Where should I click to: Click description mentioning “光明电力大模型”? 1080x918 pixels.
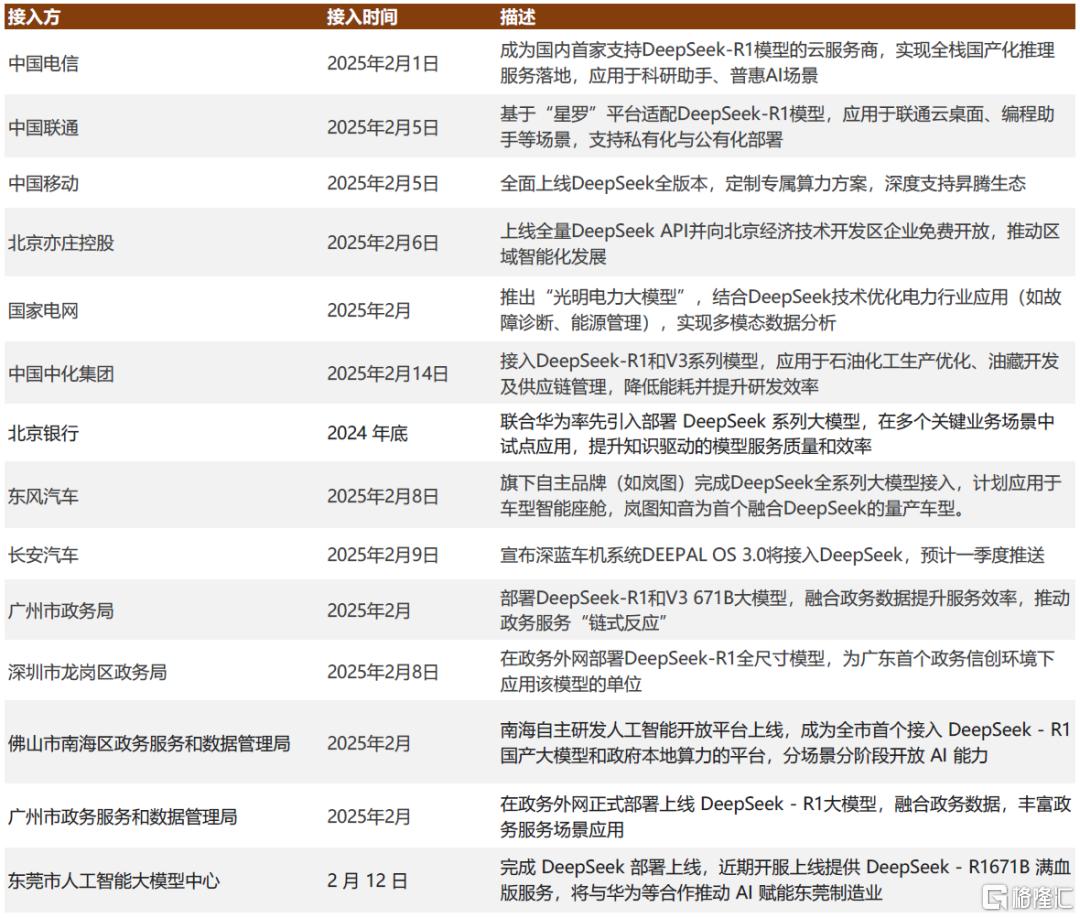781,310
